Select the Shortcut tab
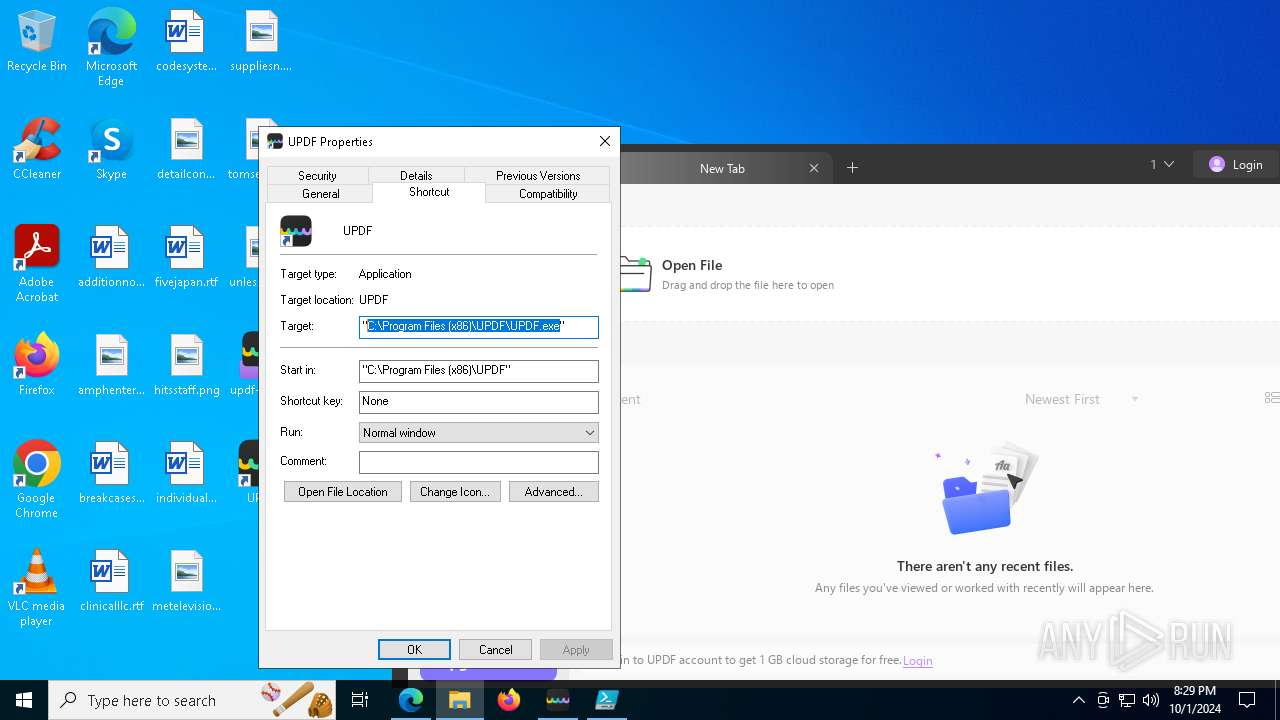The height and width of the screenshot is (720, 1280). point(429,192)
